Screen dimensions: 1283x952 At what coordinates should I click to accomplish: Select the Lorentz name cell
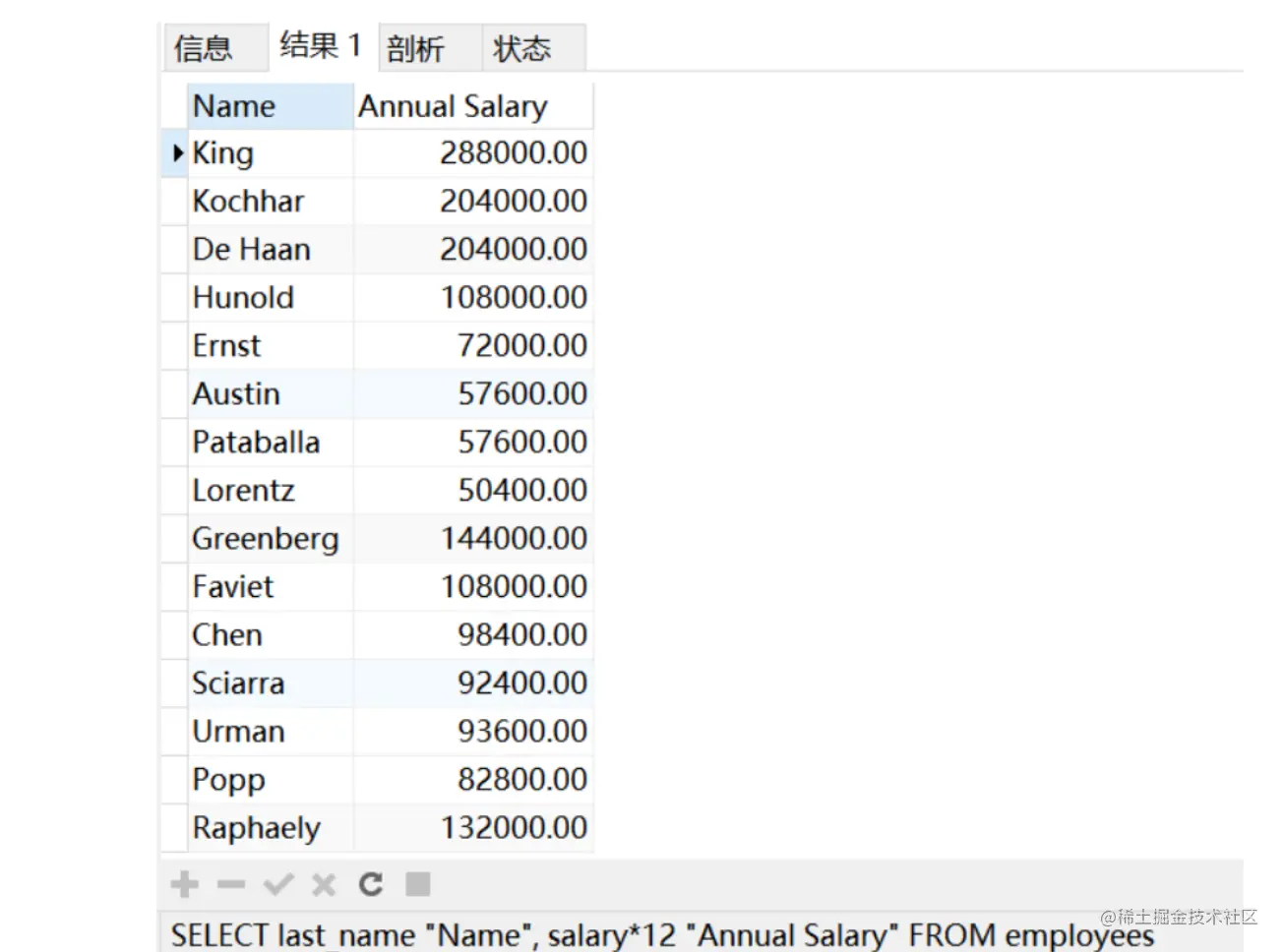click(271, 491)
